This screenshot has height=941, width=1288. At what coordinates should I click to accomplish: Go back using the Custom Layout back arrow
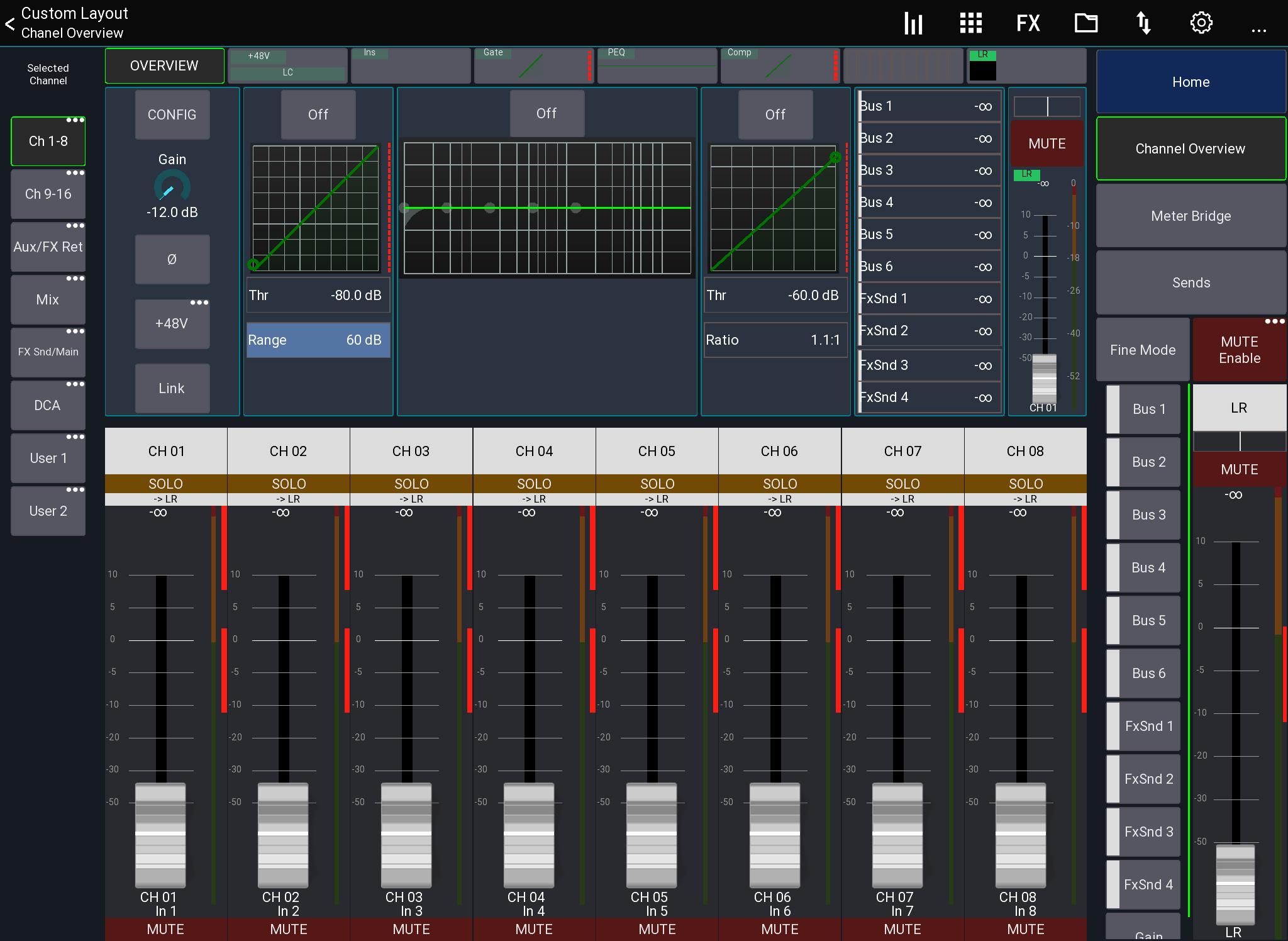tap(9, 23)
